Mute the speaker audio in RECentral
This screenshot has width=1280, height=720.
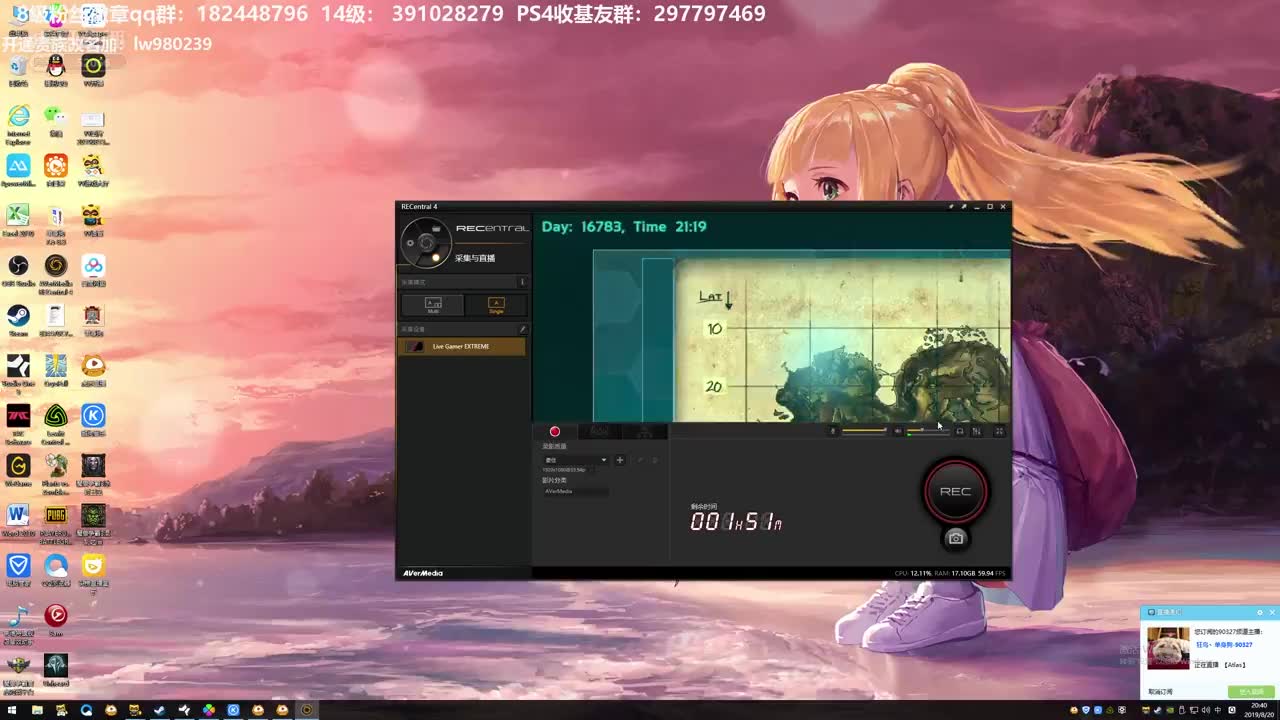coord(897,431)
